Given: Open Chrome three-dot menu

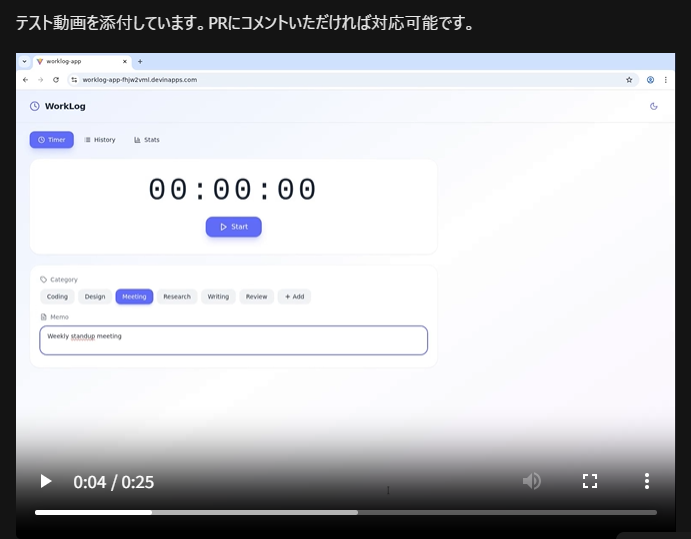Looking at the screenshot, I should click(665, 80).
